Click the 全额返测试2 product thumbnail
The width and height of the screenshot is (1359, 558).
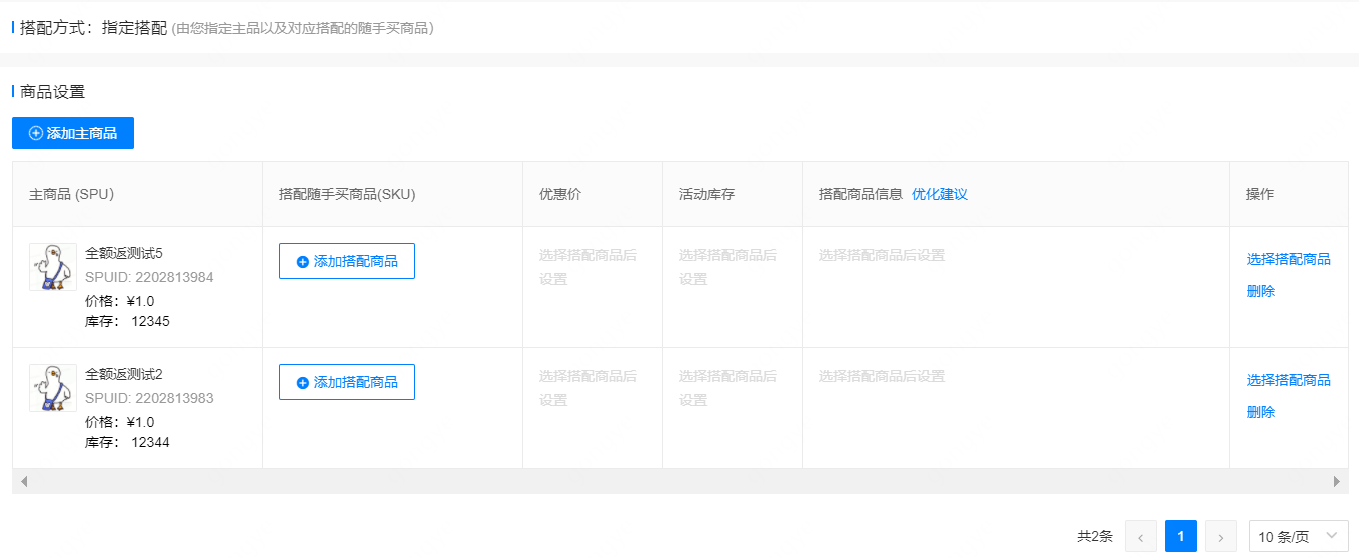(53, 388)
